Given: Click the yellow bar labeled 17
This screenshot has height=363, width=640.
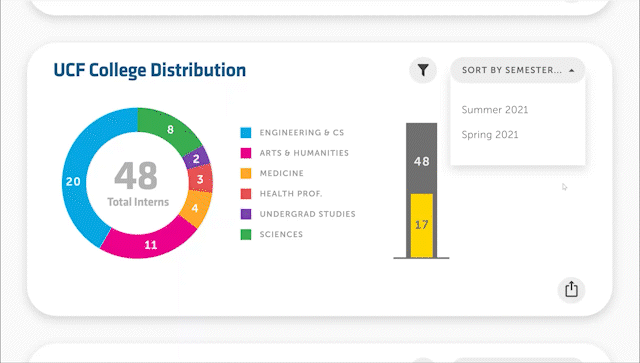Looking at the screenshot, I should (x=422, y=225).
